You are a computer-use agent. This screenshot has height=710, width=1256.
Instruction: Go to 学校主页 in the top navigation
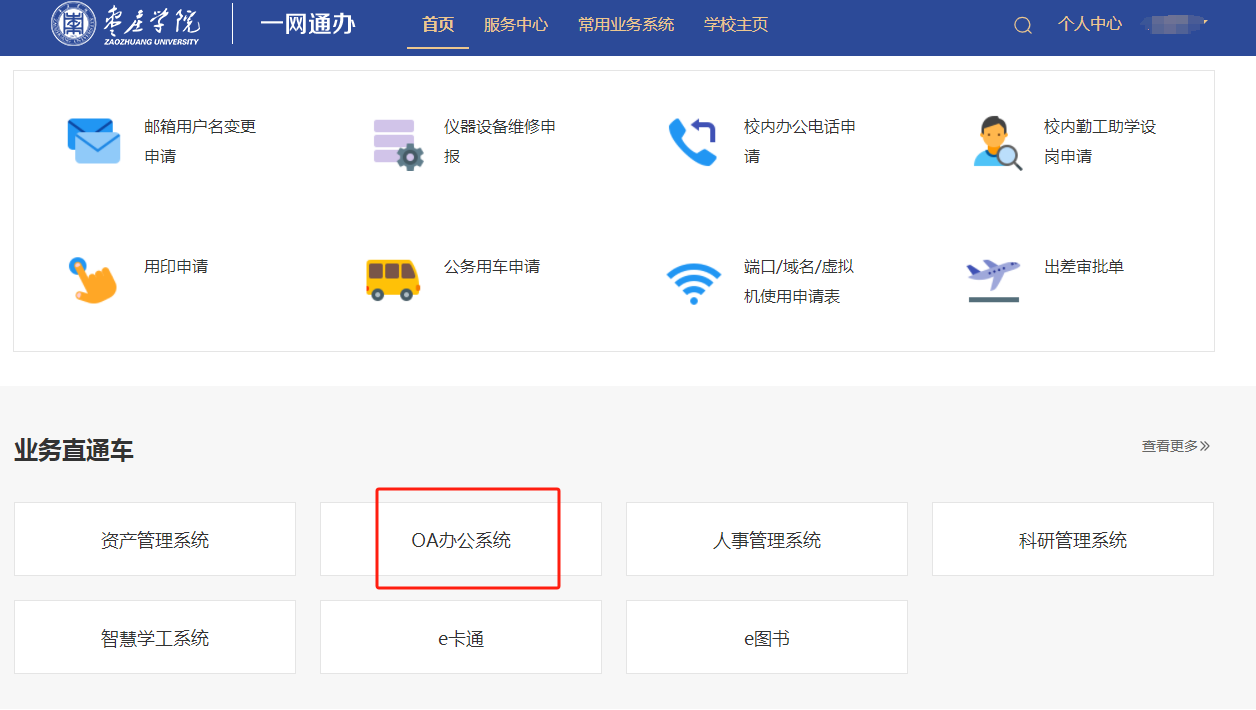736,25
